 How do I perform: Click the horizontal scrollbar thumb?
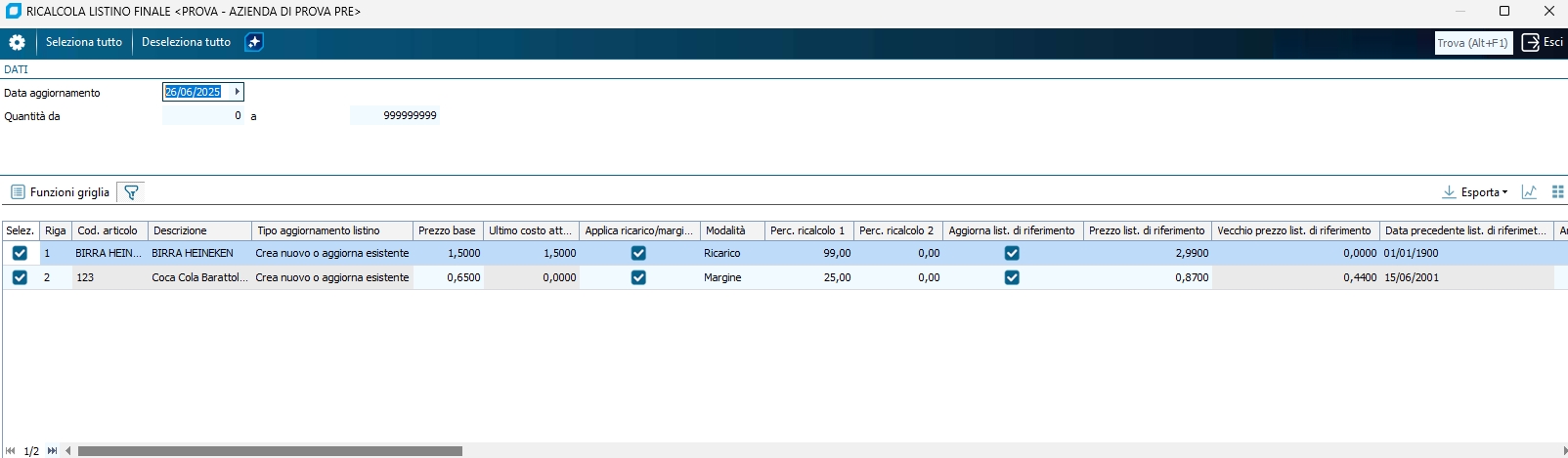[270, 451]
